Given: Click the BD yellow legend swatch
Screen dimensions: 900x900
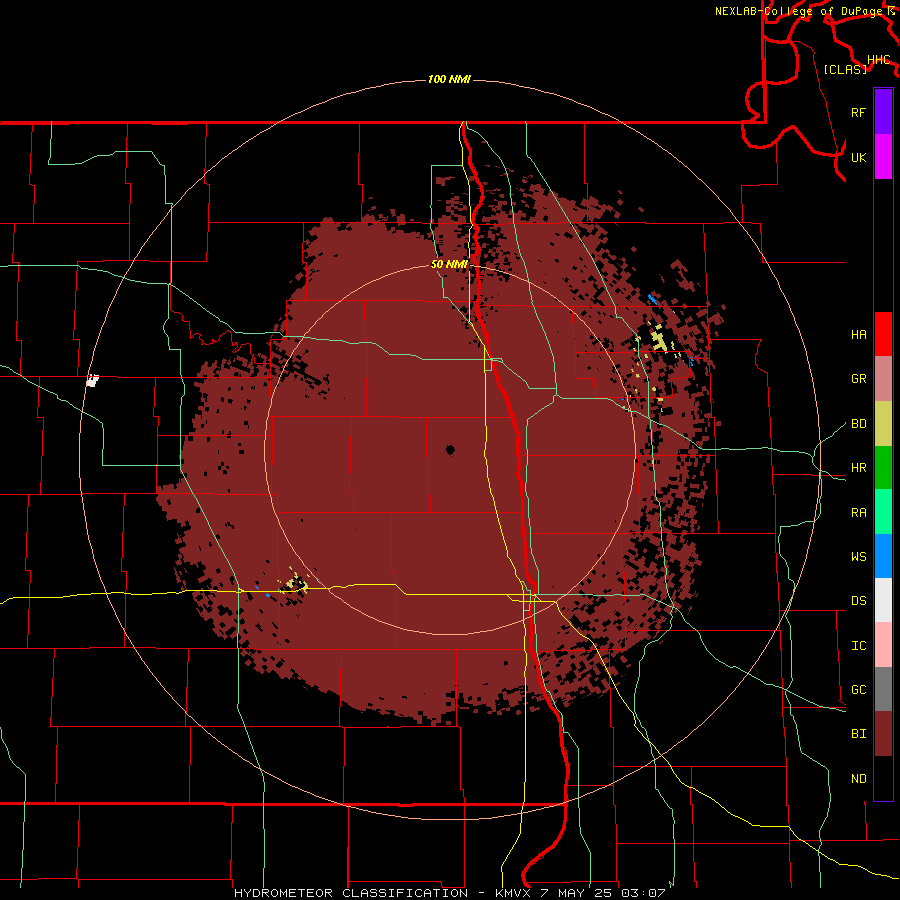Looking at the screenshot, I should (x=883, y=423).
